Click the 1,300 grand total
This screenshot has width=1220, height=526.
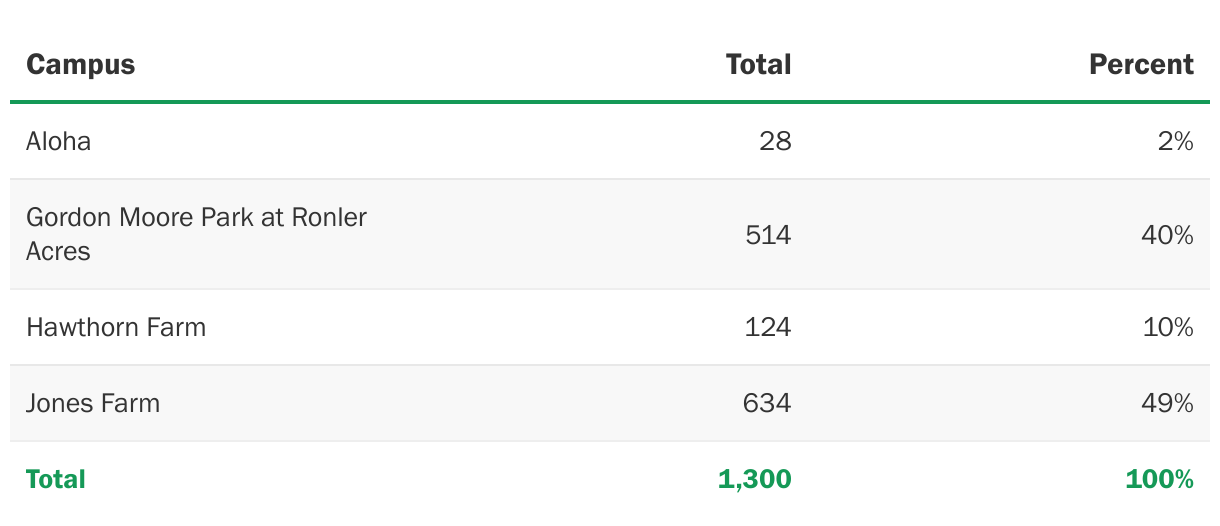click(755, 479)
